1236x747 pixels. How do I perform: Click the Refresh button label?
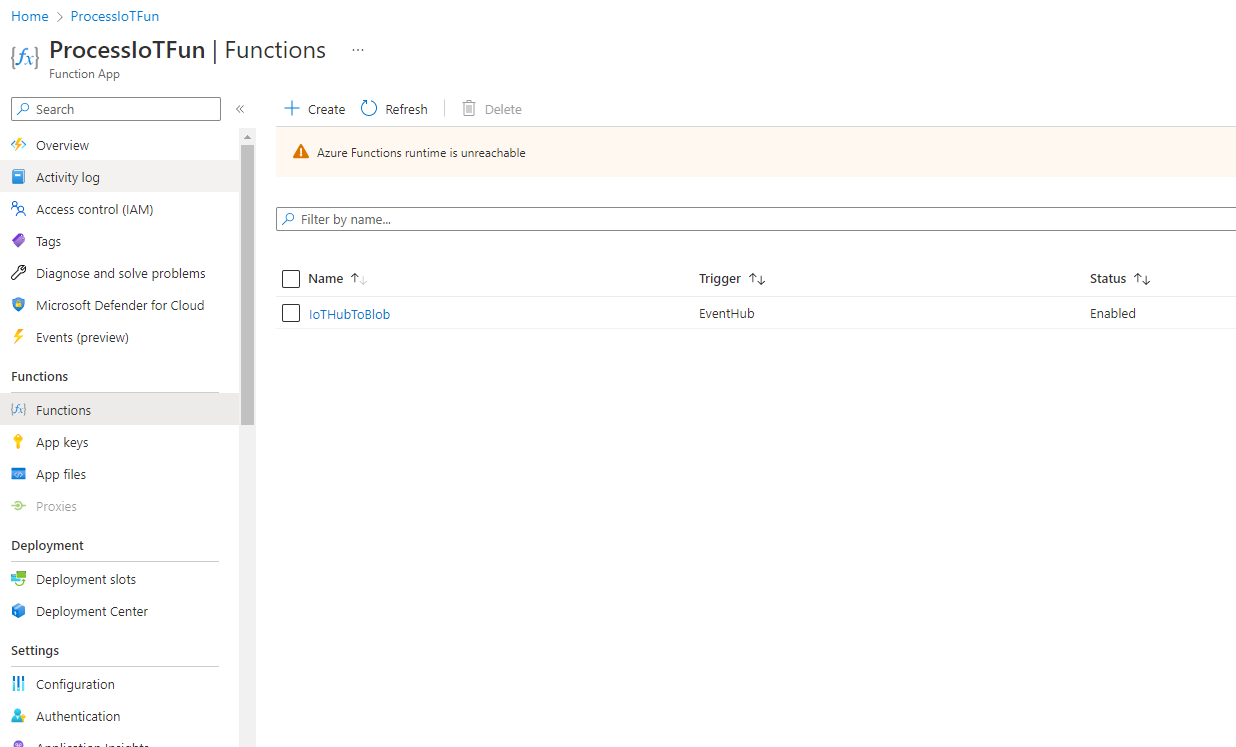point(406,109)
